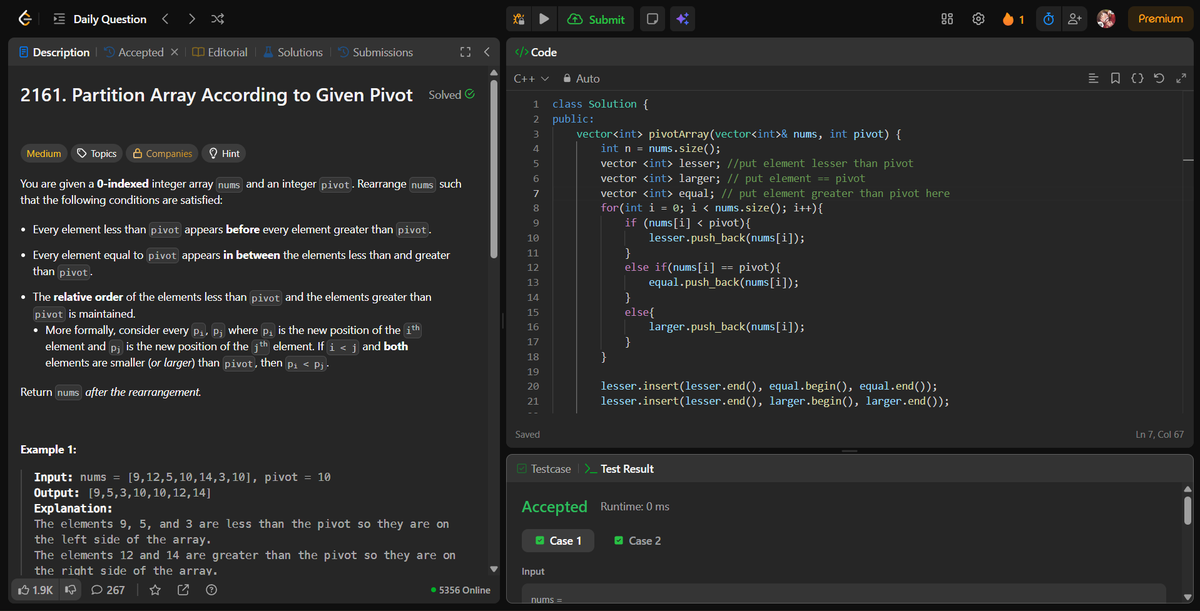Open the 267 comments section
1200x611 pixels.
tap(108, 590)
